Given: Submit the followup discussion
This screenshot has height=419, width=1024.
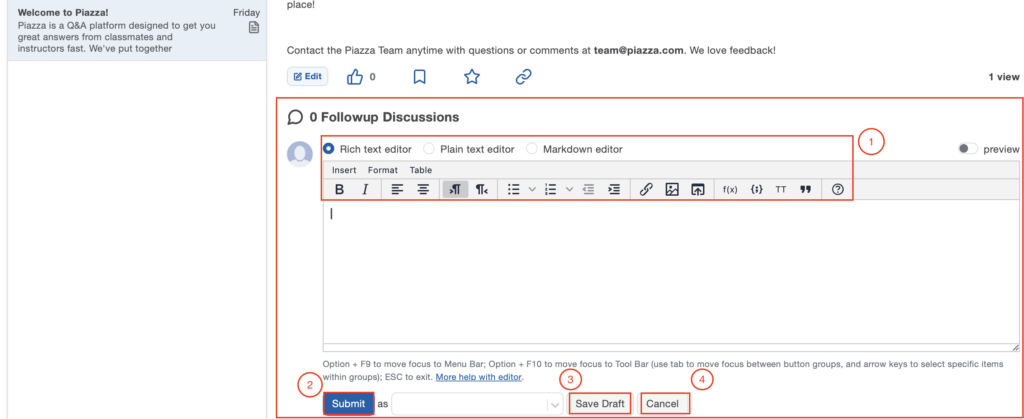Looking at the screenshot, I should 348,404.
